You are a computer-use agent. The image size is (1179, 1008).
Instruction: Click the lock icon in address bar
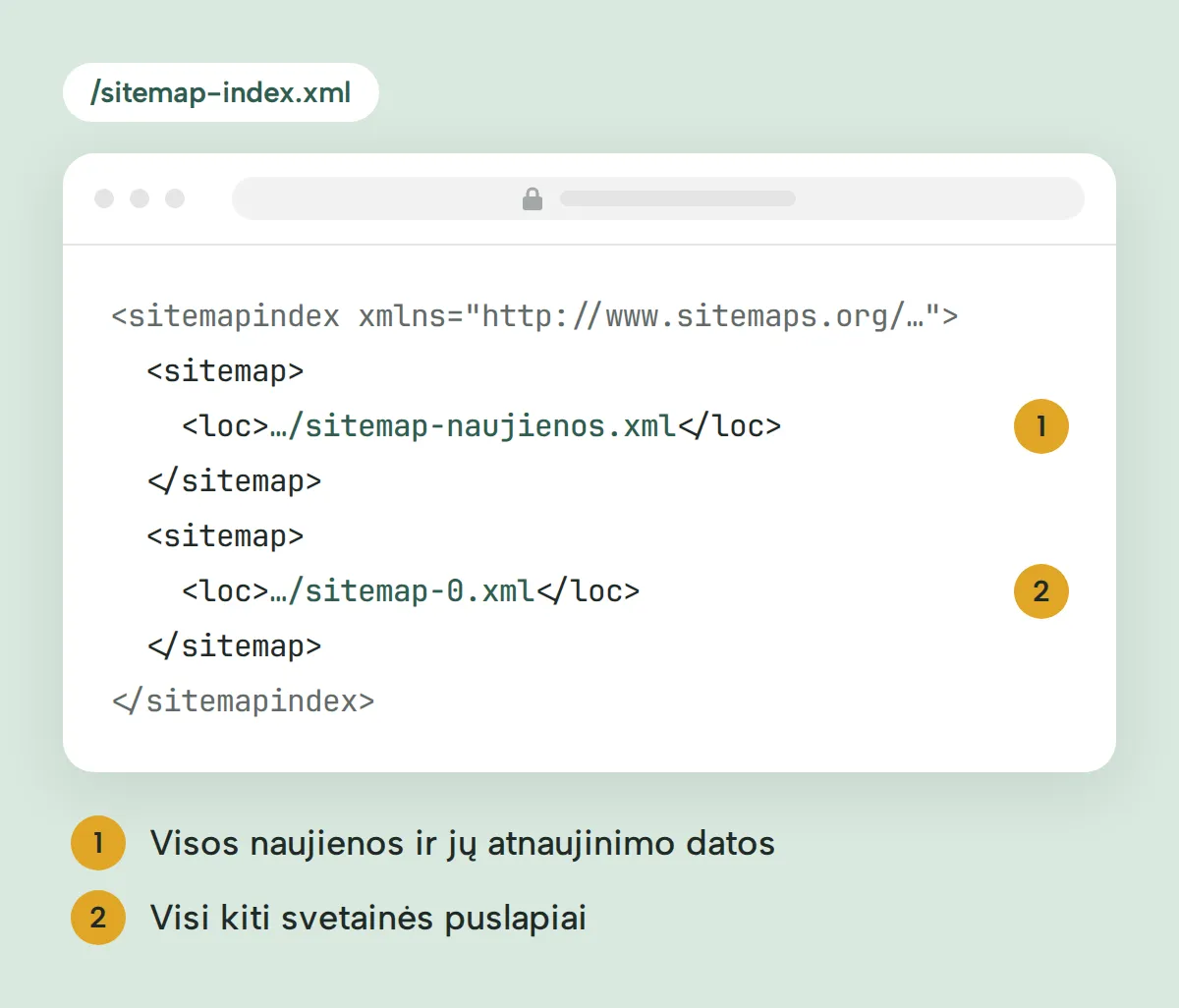click(533, 198)
